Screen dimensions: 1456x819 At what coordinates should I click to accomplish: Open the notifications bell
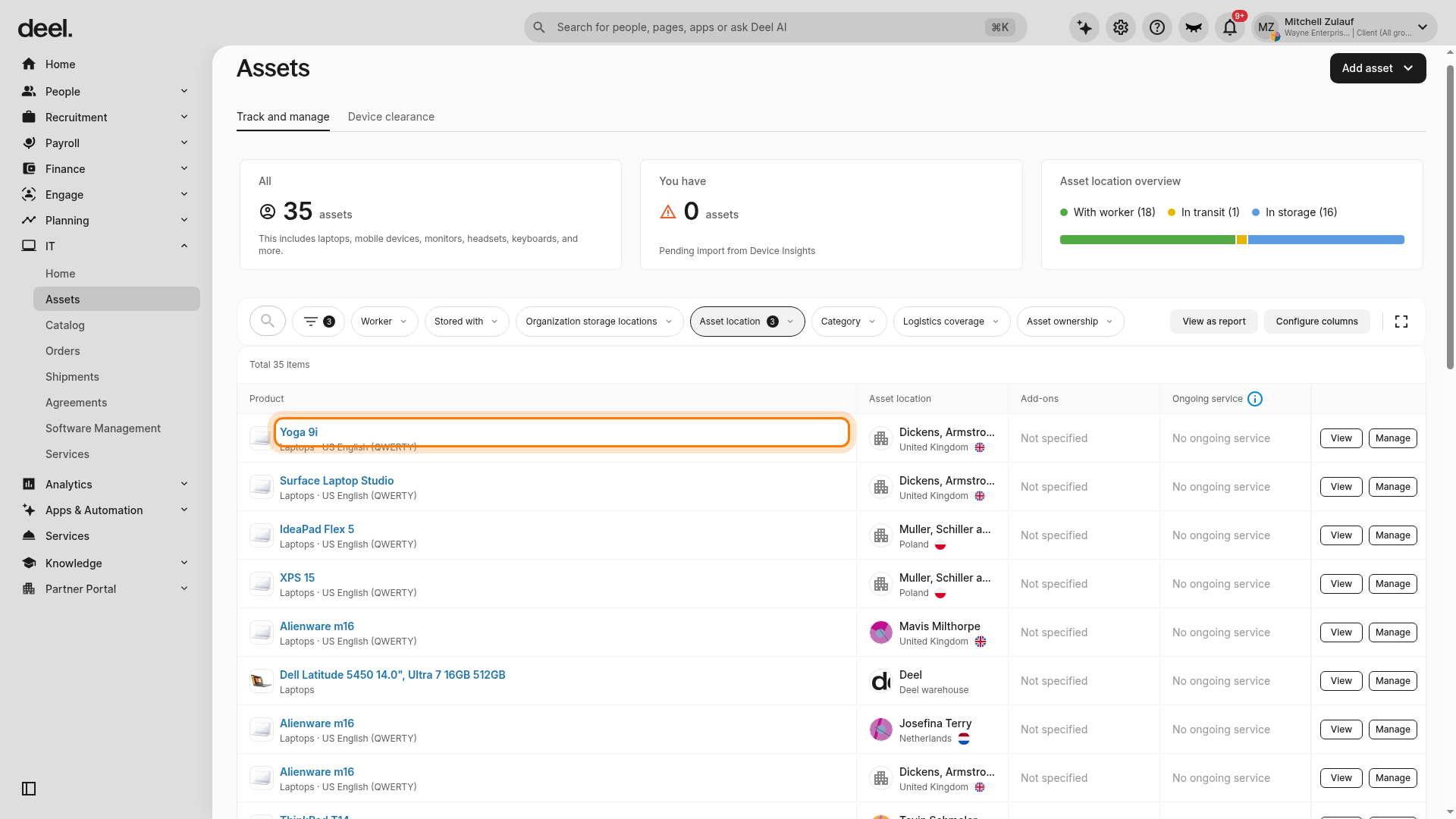[x=1230, y=27]
